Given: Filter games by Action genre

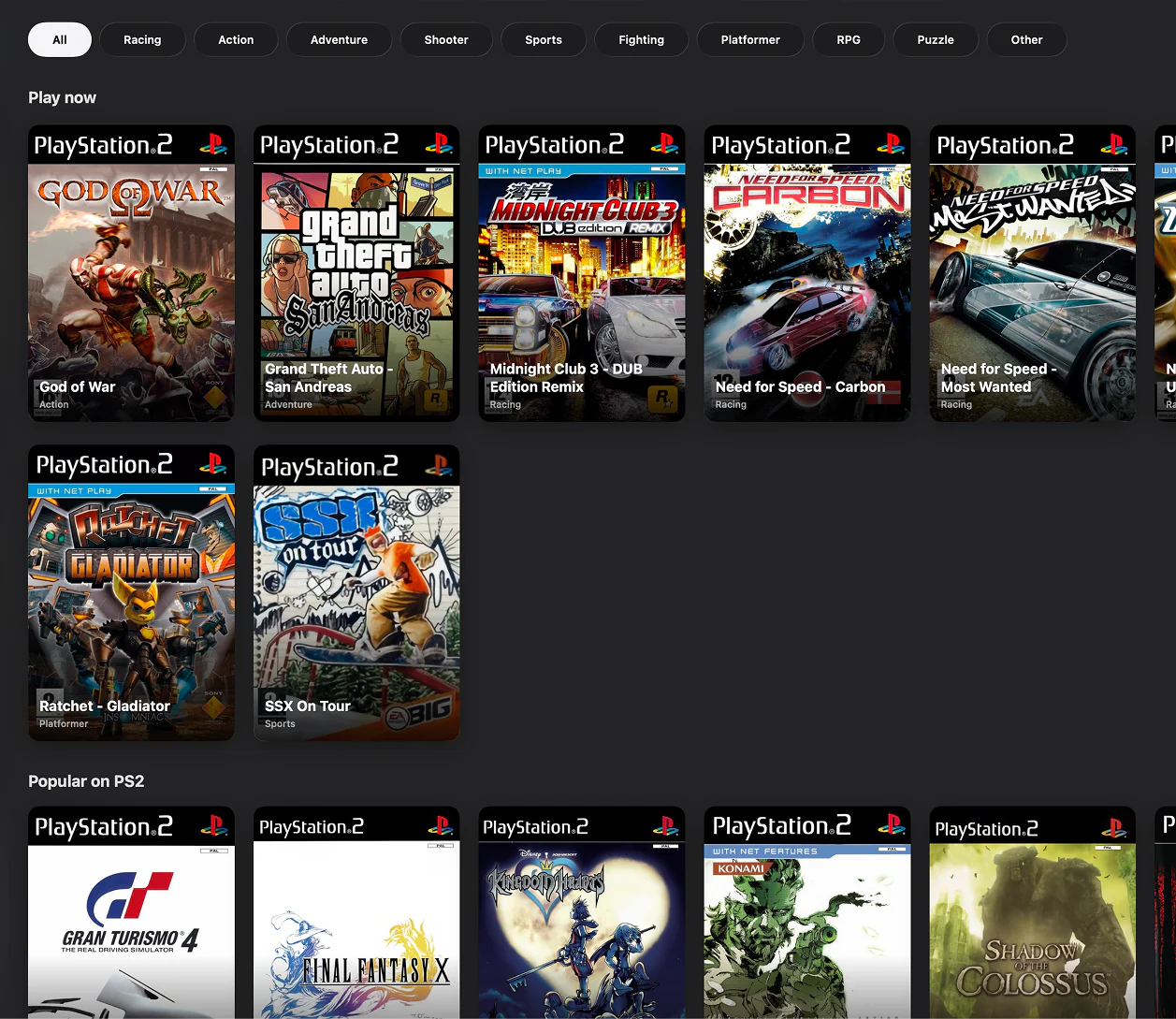Looking at the screenshot, I should [236, 39].
